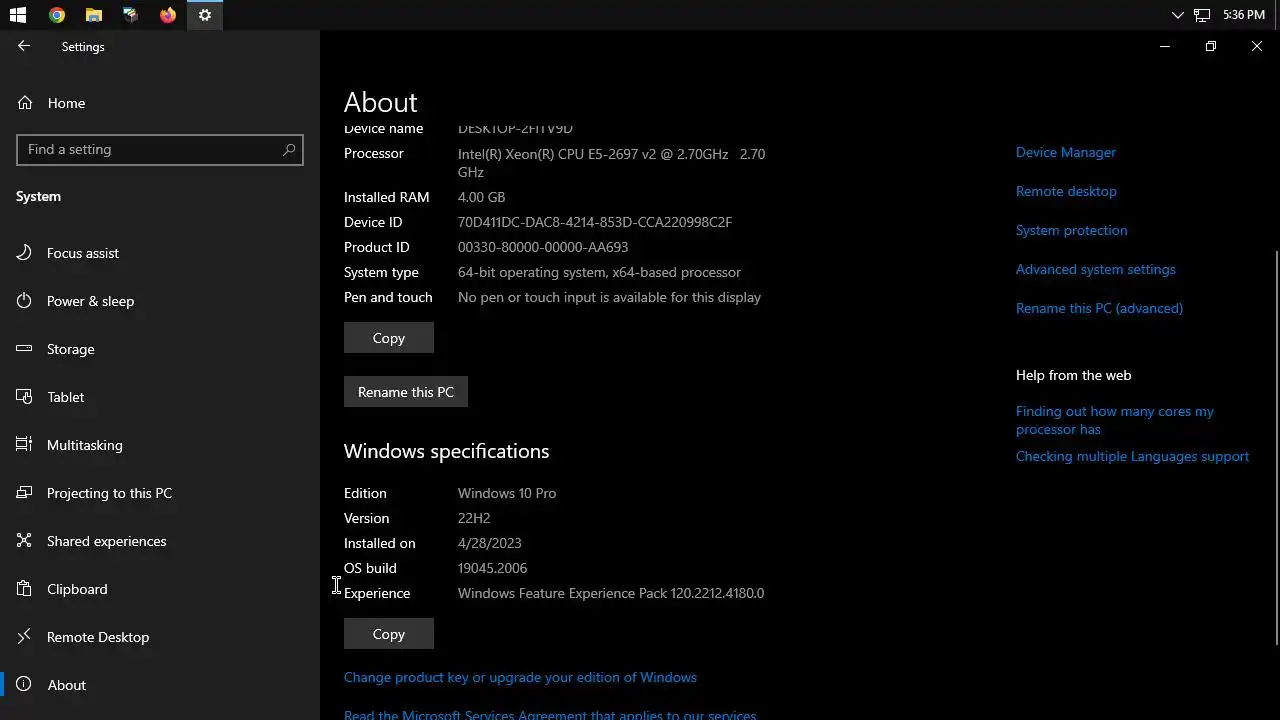1280x720 pixels.
Task: Click Rename this PC (advanced) link
Action: (1099, 308)
